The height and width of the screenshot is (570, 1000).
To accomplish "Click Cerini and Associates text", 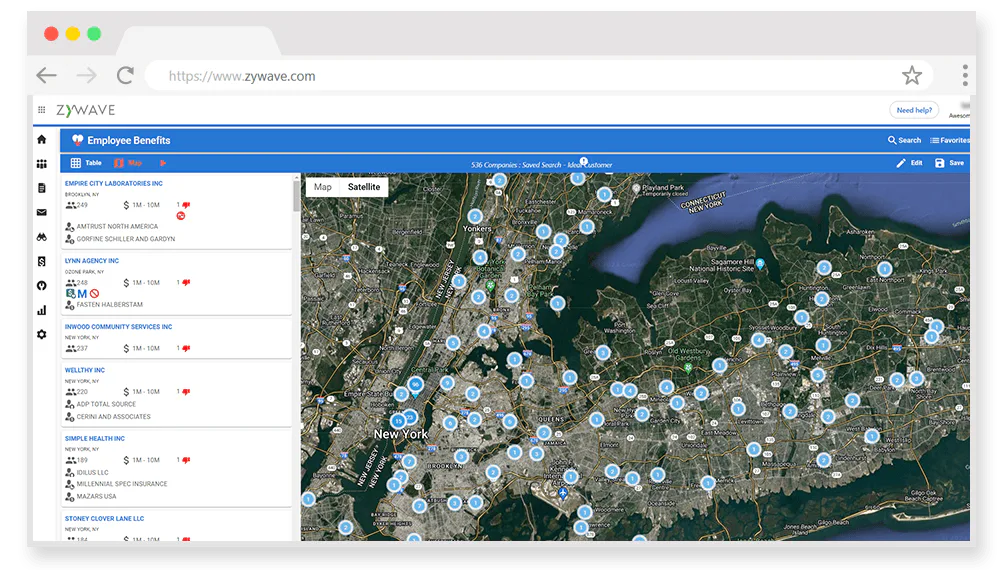I will point(114,417).
